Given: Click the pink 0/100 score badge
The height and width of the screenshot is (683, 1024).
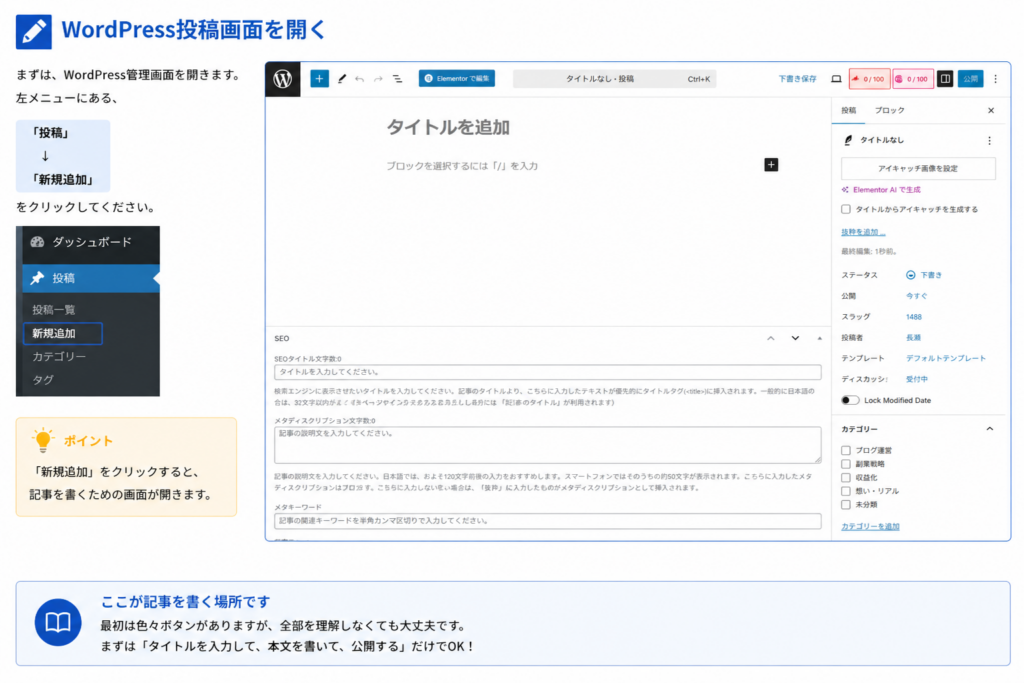Looking at the screenshot, I should tap(912, 79).
